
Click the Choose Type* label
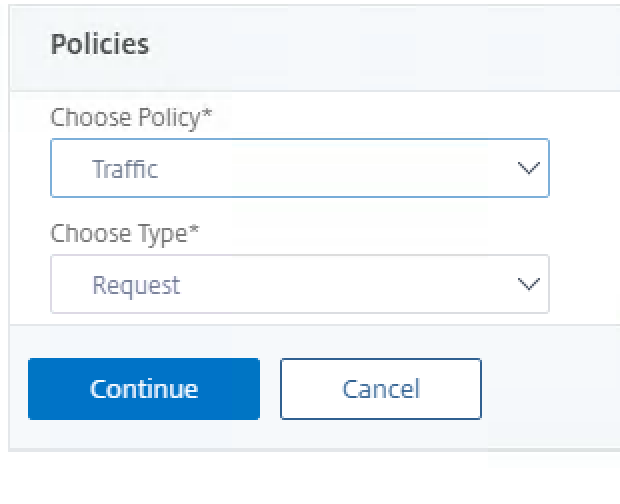click(125, 233)
